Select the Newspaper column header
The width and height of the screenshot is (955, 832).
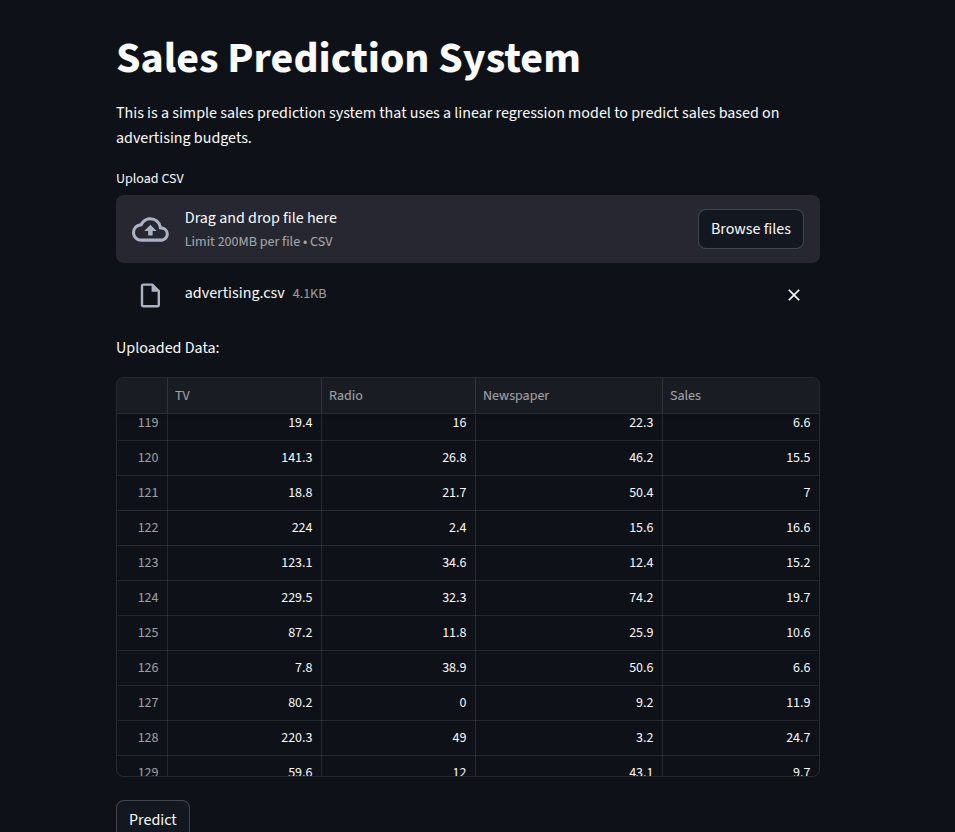click(515, 395)
